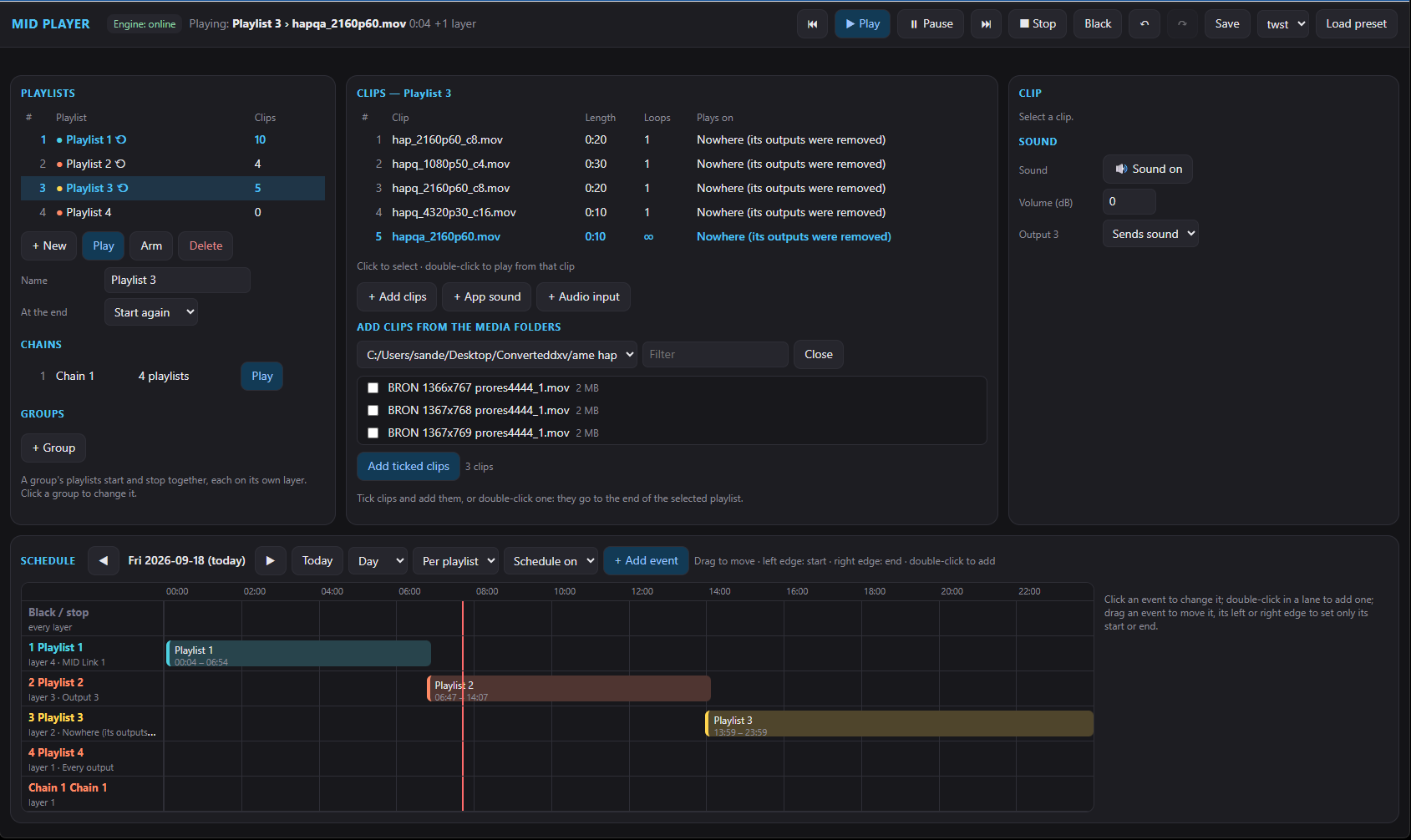Close the media folders section

[819, 355]
